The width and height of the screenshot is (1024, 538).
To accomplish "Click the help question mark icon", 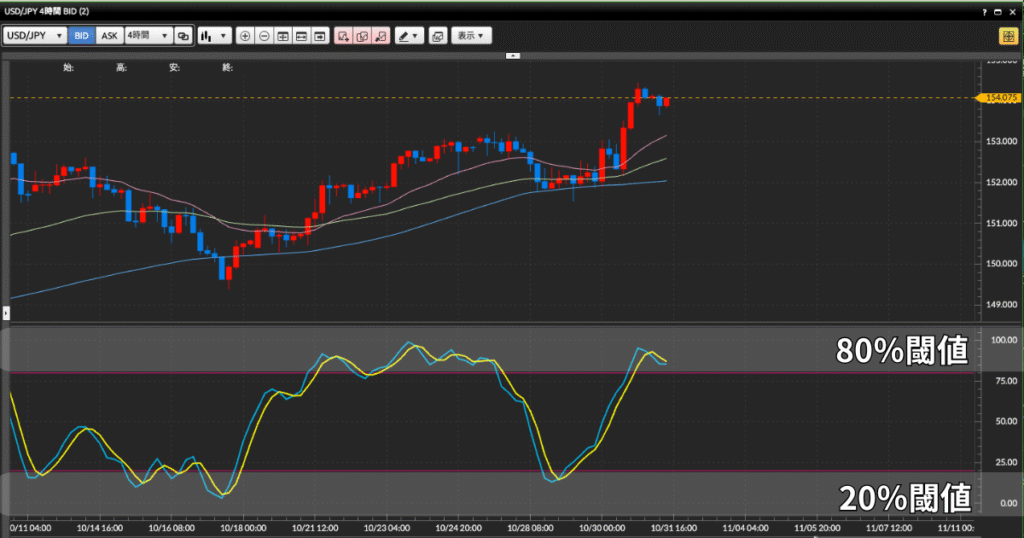I will click(x=985, y=10).
